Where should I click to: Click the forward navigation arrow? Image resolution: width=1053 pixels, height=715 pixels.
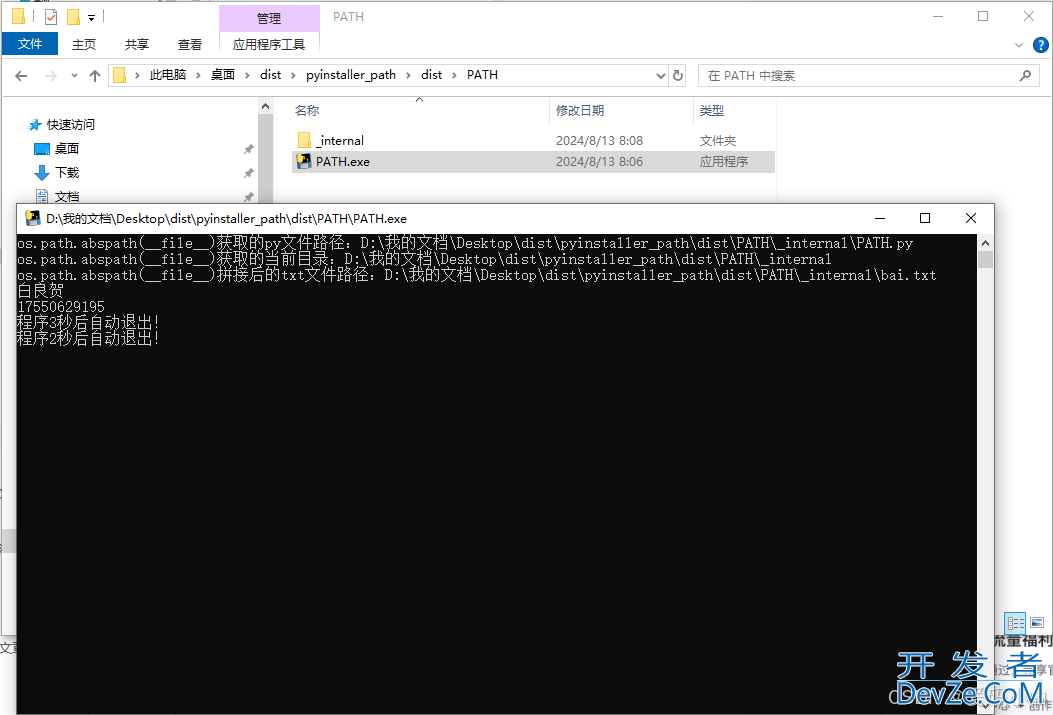[x=50, y=76]
